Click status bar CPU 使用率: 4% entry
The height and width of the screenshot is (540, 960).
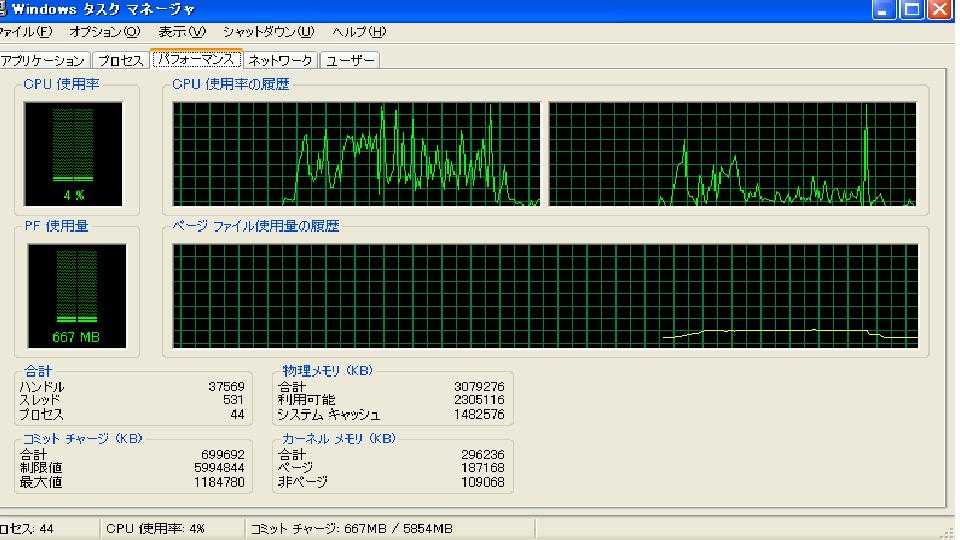[156, 528]
